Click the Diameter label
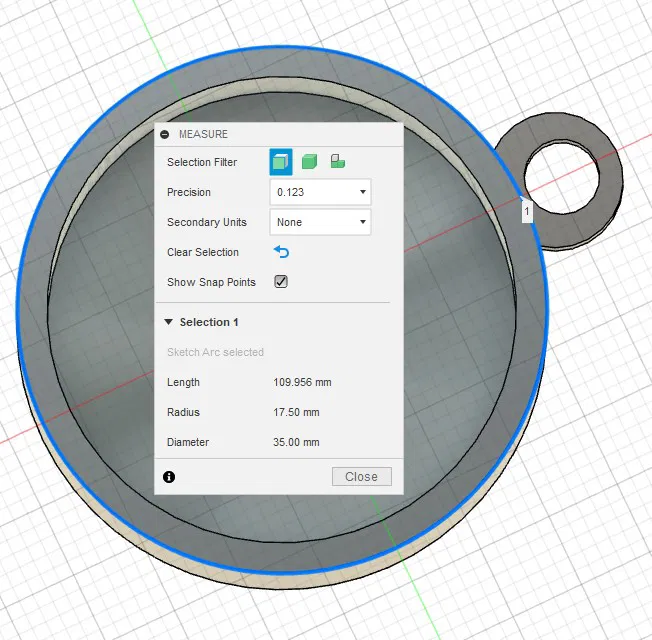This screenshot has width=652, height=640. point(188,442)
